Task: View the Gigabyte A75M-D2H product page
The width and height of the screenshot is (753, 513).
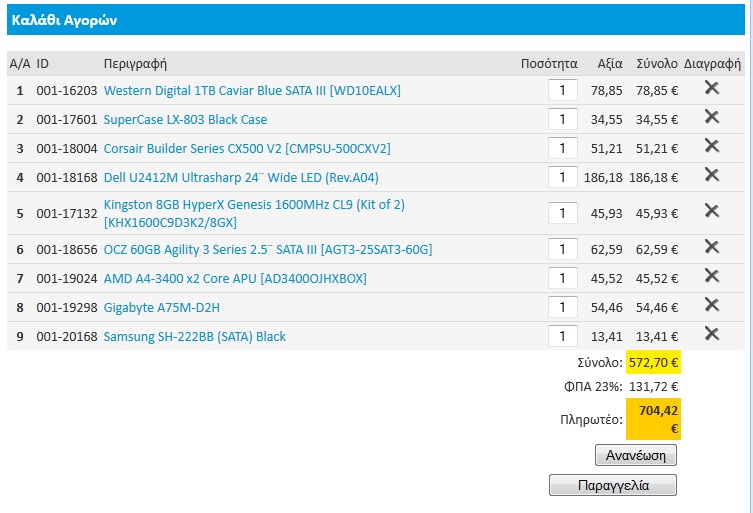Action: tap(162, 307)
